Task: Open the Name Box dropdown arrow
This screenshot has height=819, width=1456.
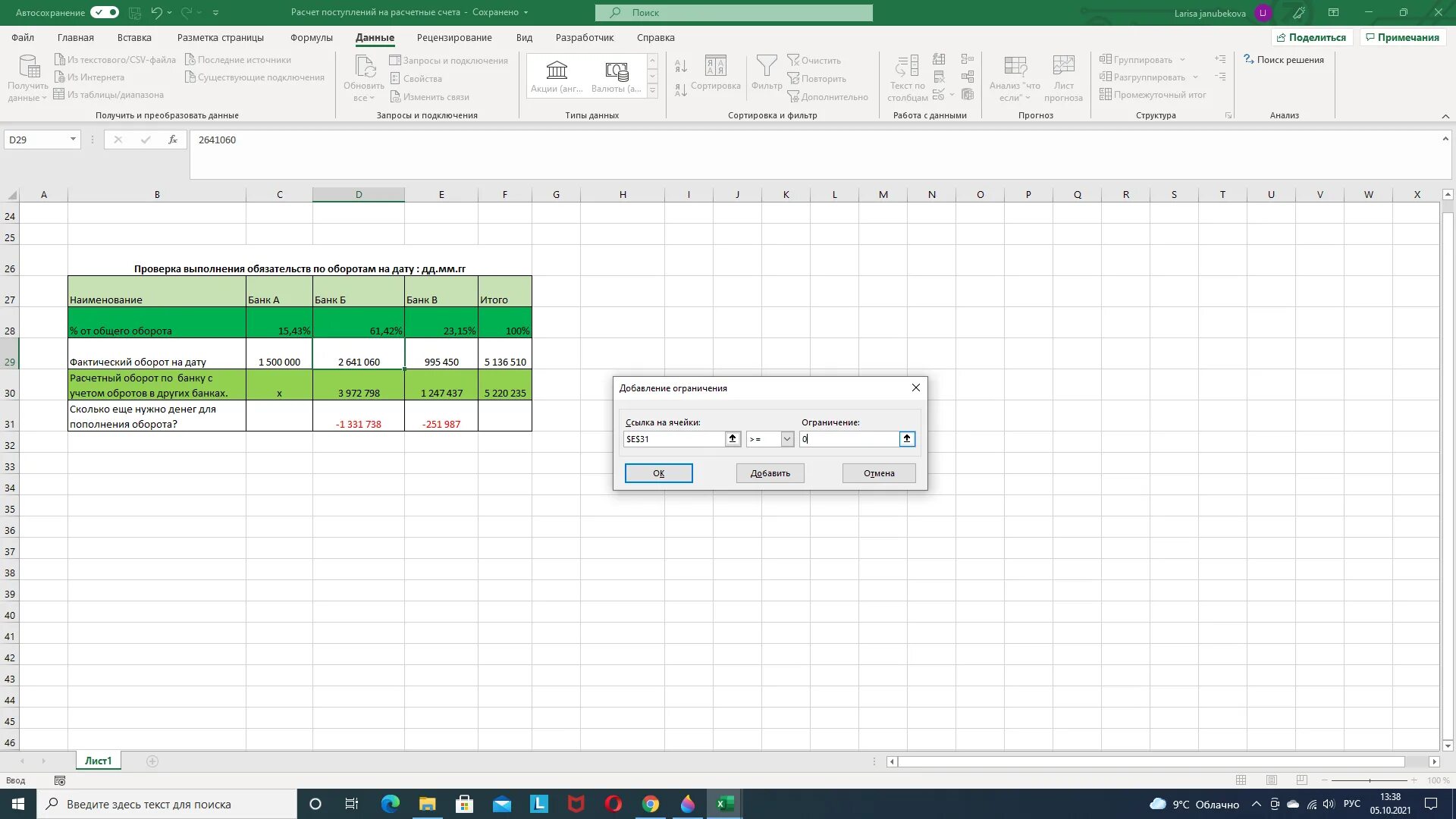Action: [x=73, y=140]
